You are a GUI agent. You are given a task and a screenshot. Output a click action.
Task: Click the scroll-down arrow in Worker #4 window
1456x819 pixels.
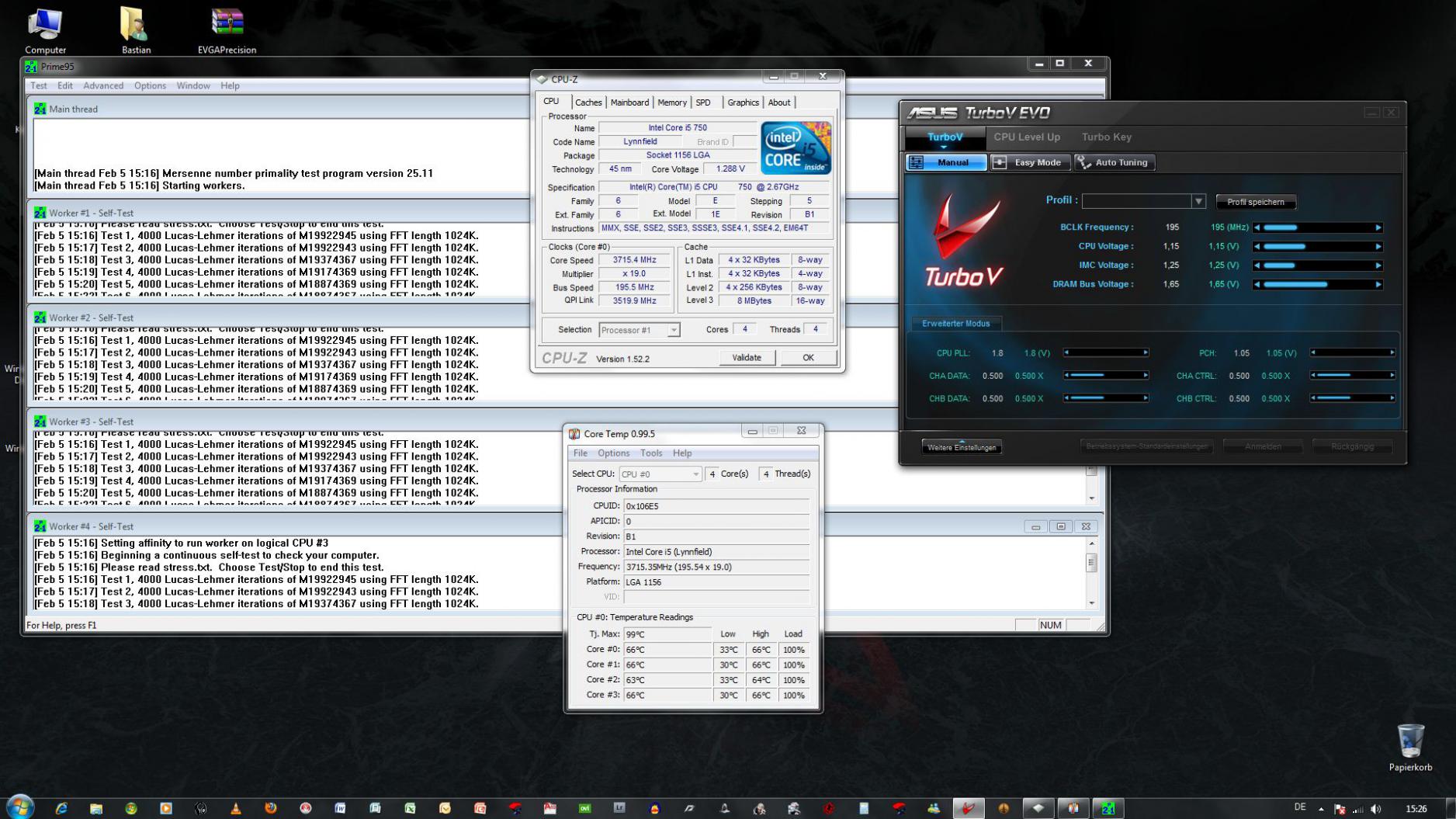pyautogui.click(x=1092, y=603)
